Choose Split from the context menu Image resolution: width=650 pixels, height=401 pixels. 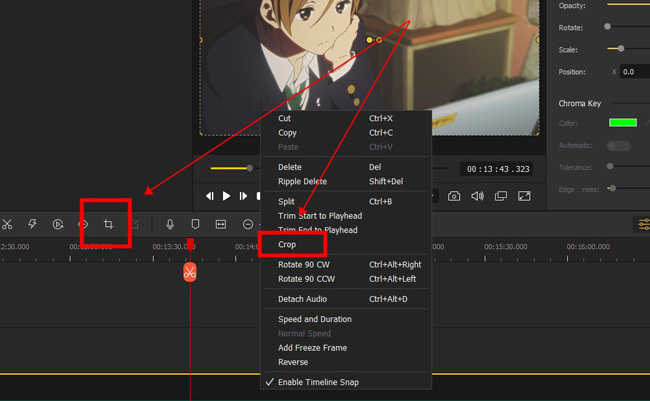coord(286,202)
